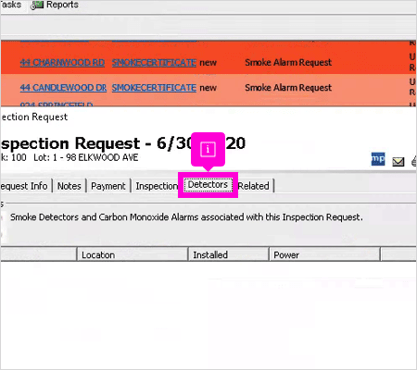This screenshot has width=417, height=370.
Task: Sort by the Location column header
Action: [133, 255]
